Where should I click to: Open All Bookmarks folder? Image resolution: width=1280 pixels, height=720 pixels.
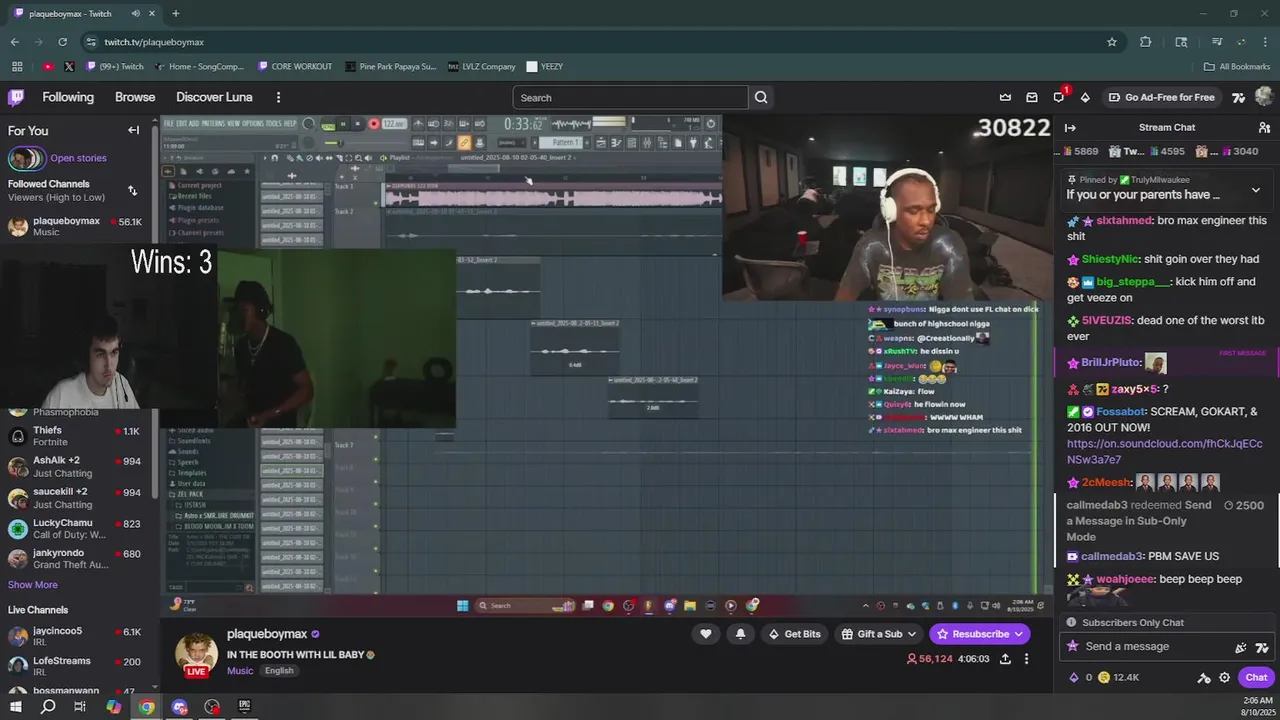pos(1237,67)
